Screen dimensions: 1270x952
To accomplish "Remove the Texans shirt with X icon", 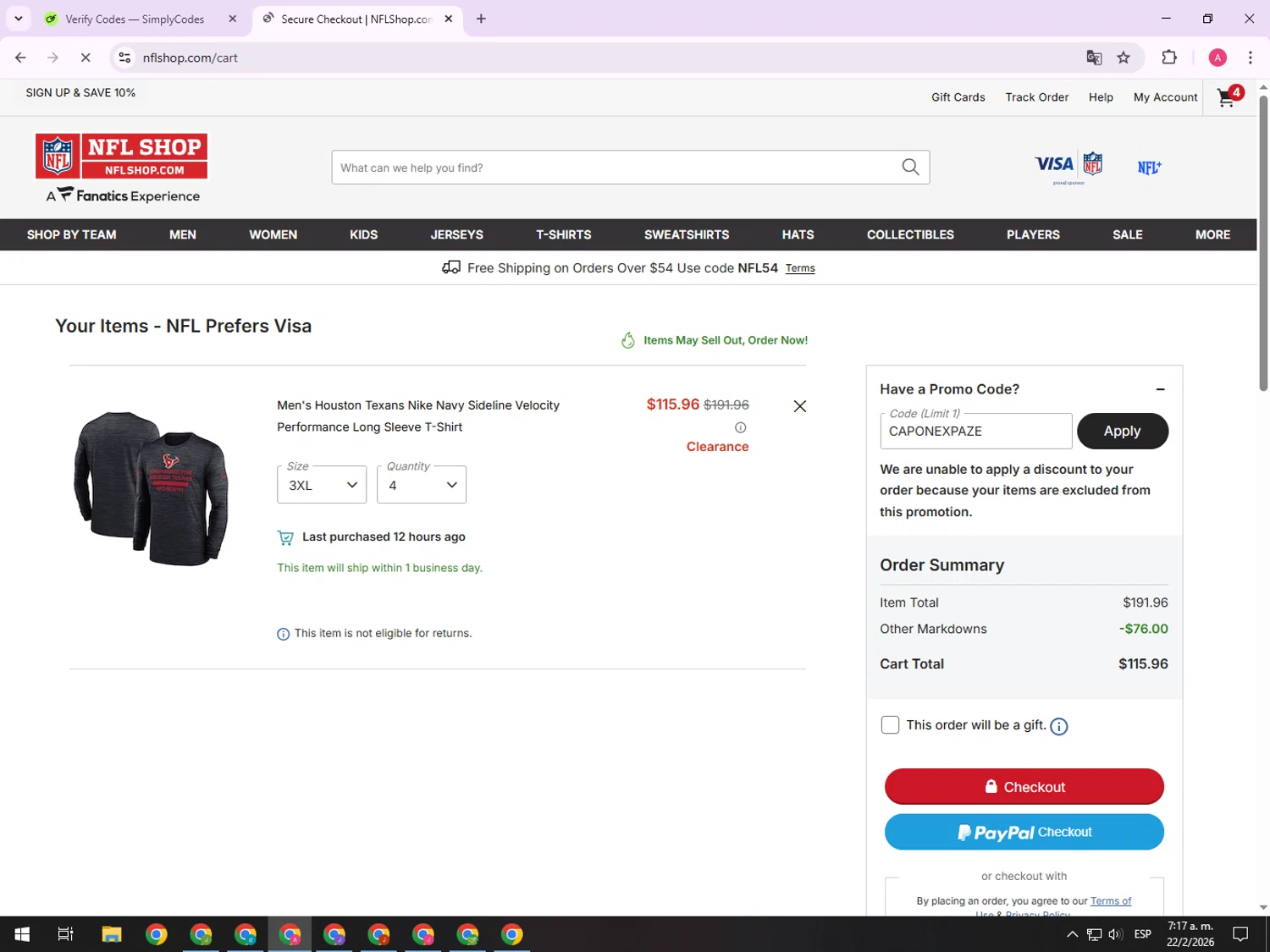I will pos(799,406).
